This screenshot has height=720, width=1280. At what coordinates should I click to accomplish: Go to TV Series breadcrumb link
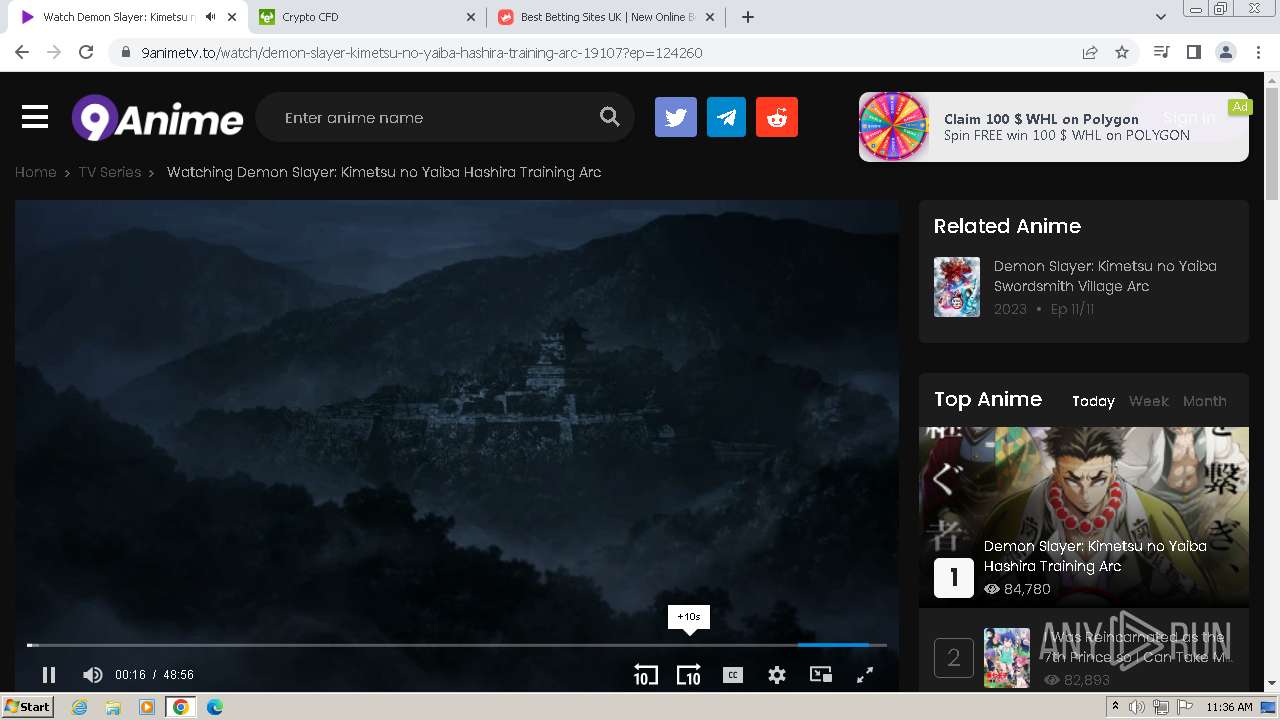click(110, 172)
